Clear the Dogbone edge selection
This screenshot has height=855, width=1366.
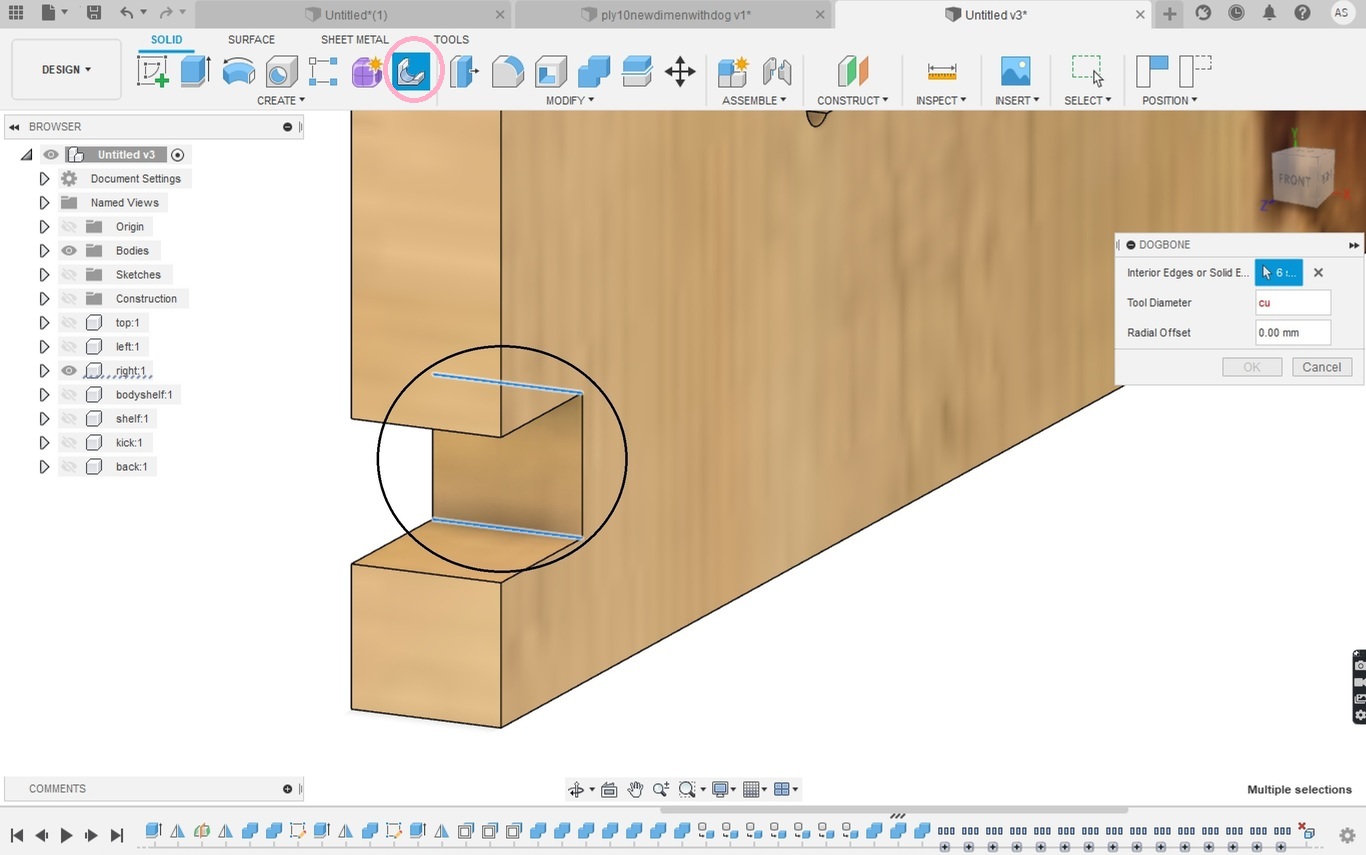1318,272
